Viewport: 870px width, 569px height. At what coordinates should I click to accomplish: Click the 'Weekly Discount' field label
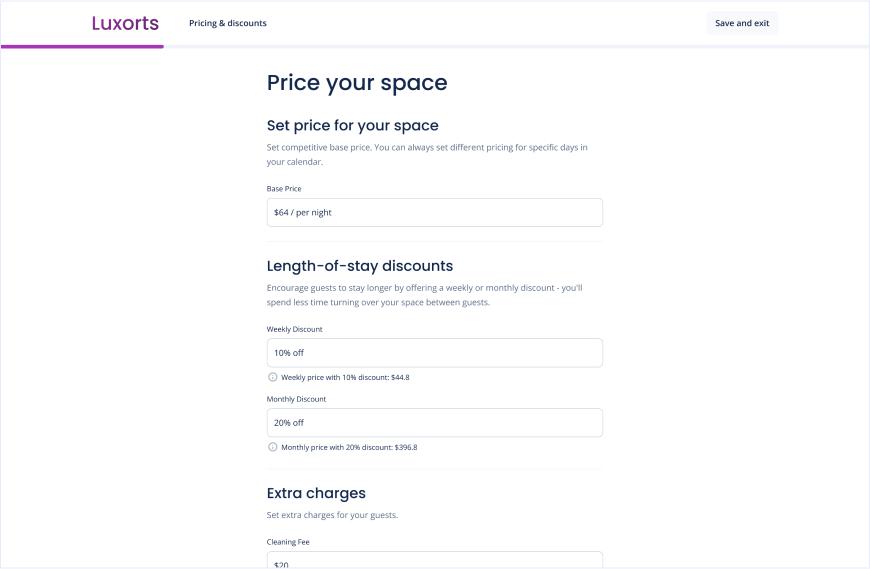[x=294, y=329]
